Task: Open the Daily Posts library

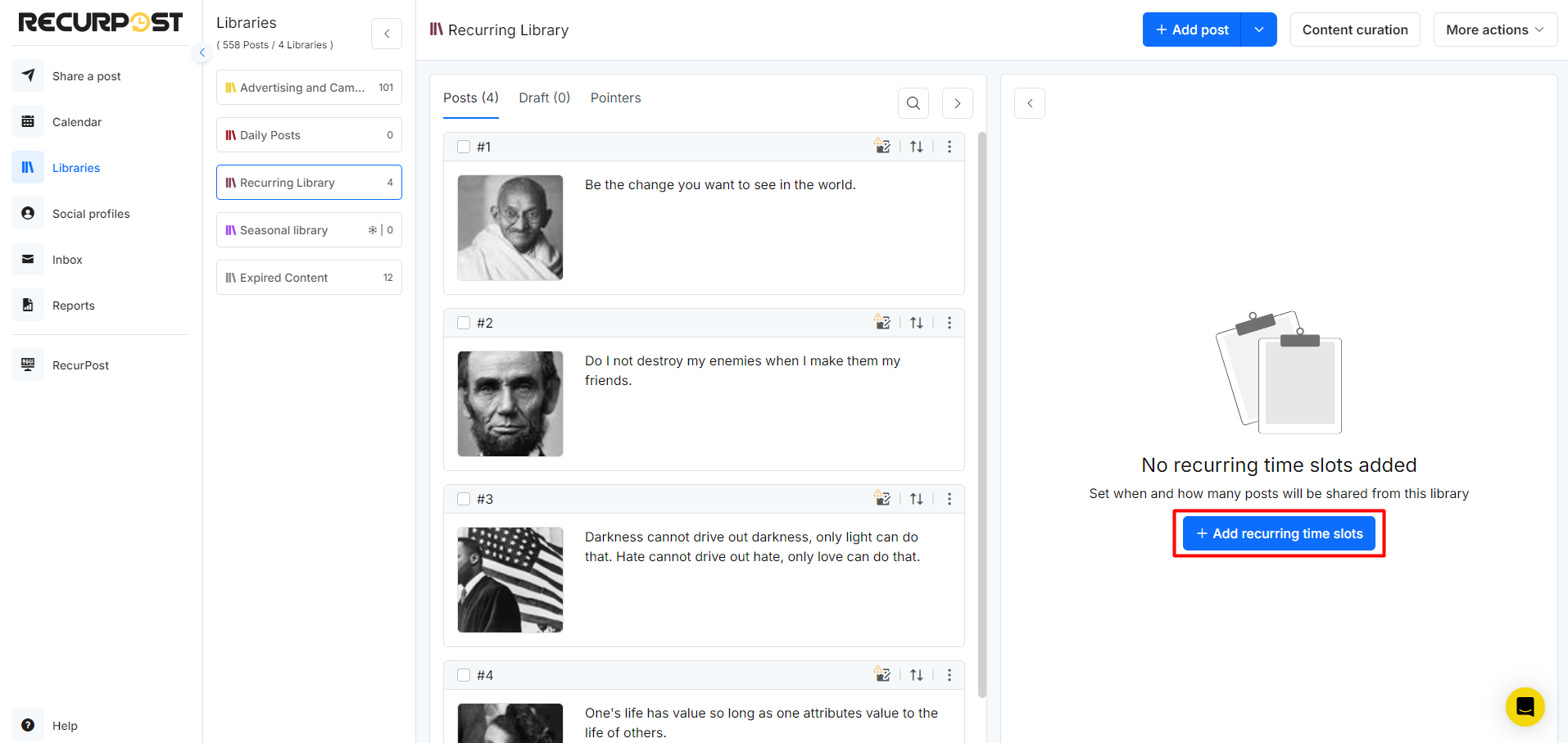Action: pos(309,134)
